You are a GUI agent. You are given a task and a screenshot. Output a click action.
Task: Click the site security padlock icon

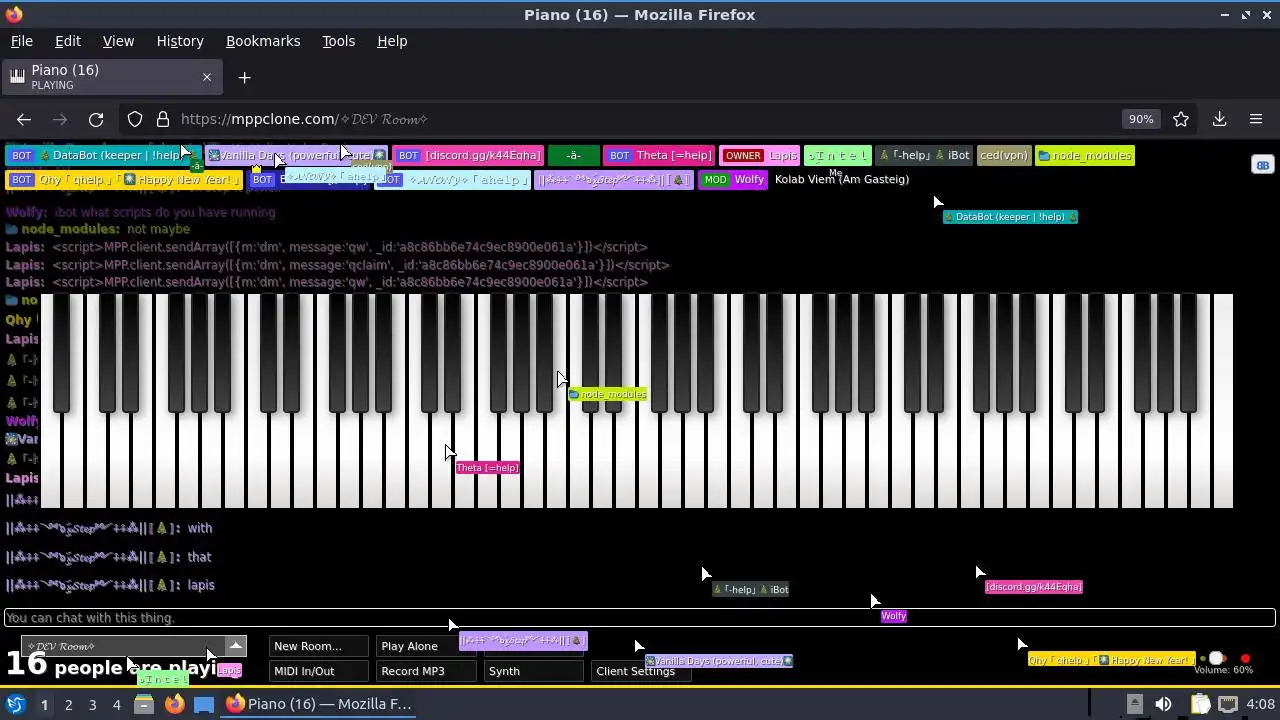[x=162, y=119]
